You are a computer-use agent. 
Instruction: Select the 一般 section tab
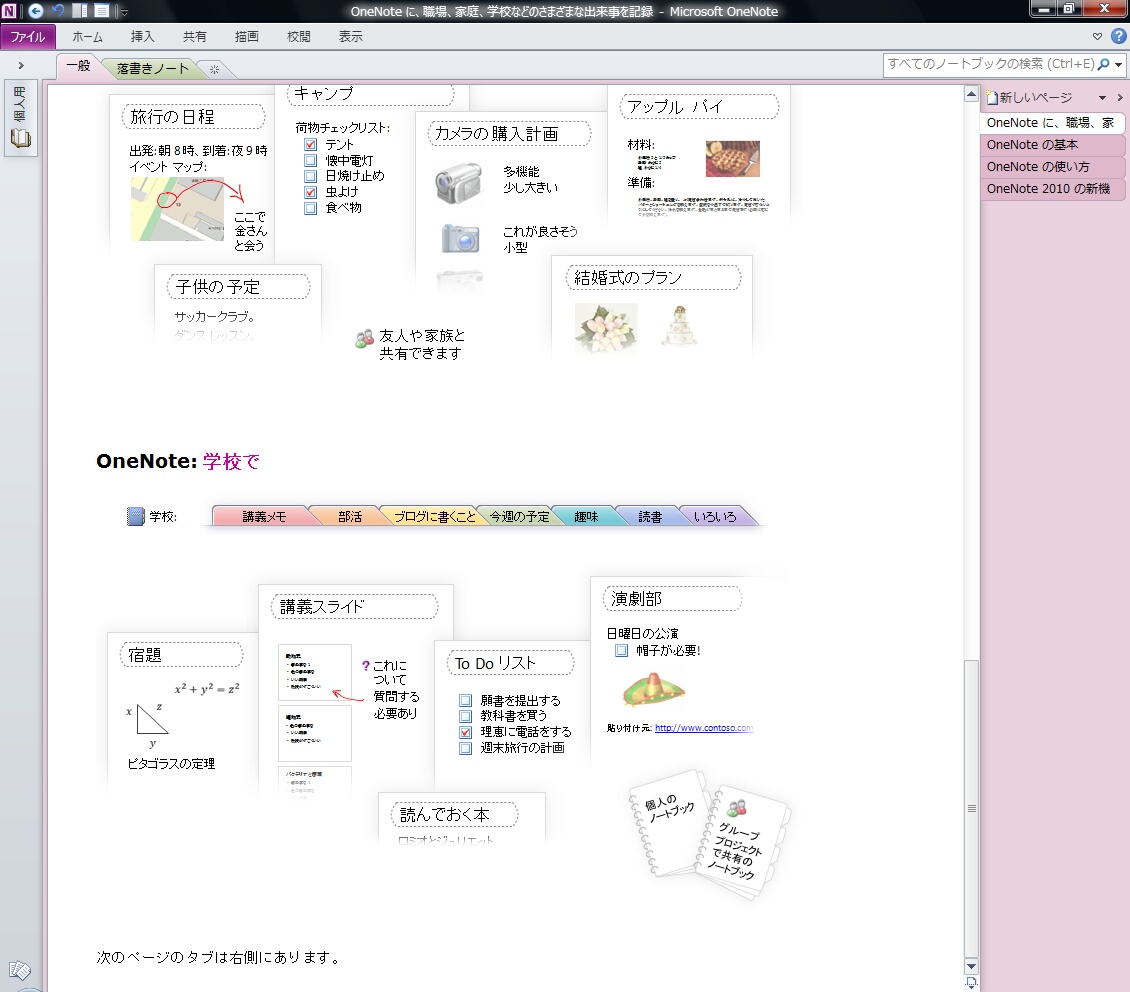click(78, 66)
